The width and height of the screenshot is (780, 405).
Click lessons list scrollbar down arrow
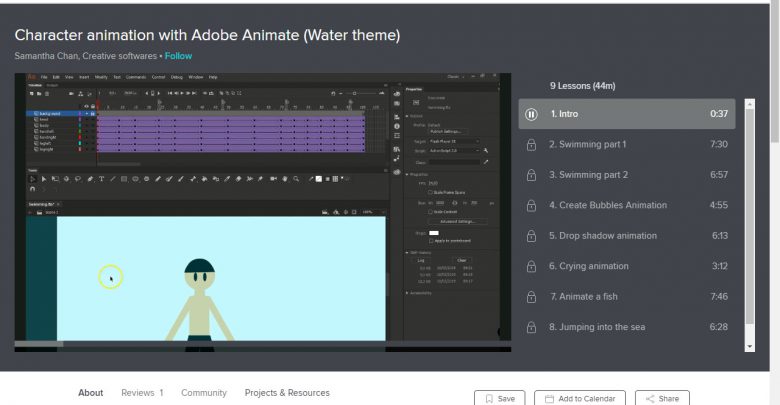point(750,347)
